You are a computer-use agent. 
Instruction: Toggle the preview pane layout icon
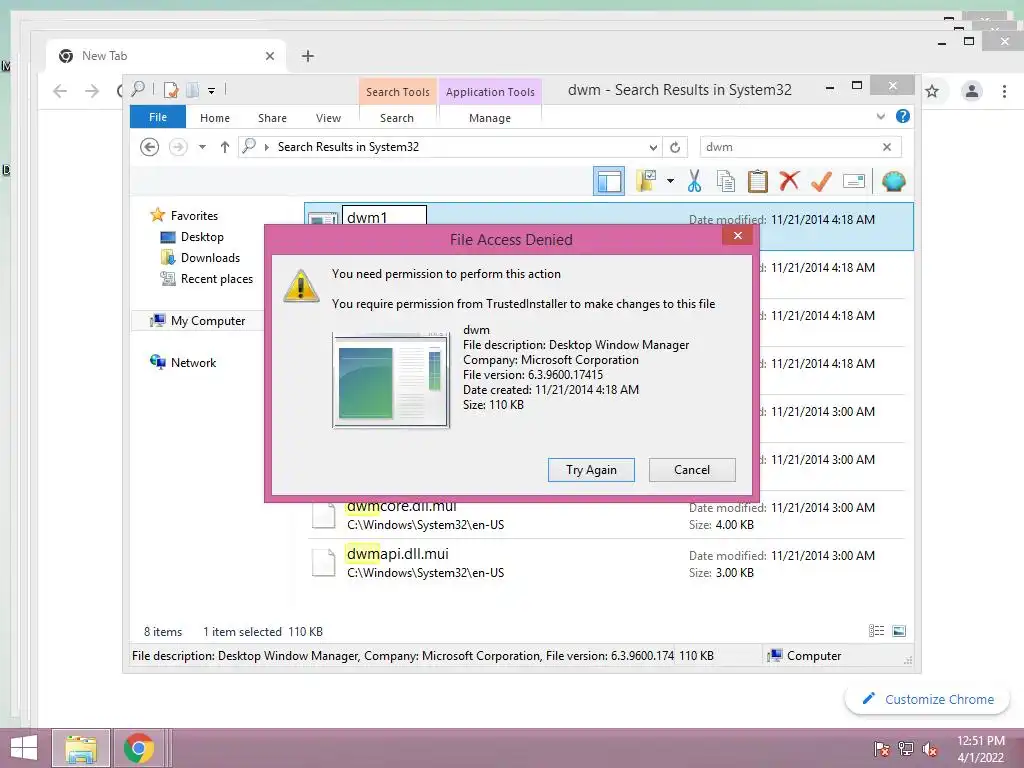(609, 181)
